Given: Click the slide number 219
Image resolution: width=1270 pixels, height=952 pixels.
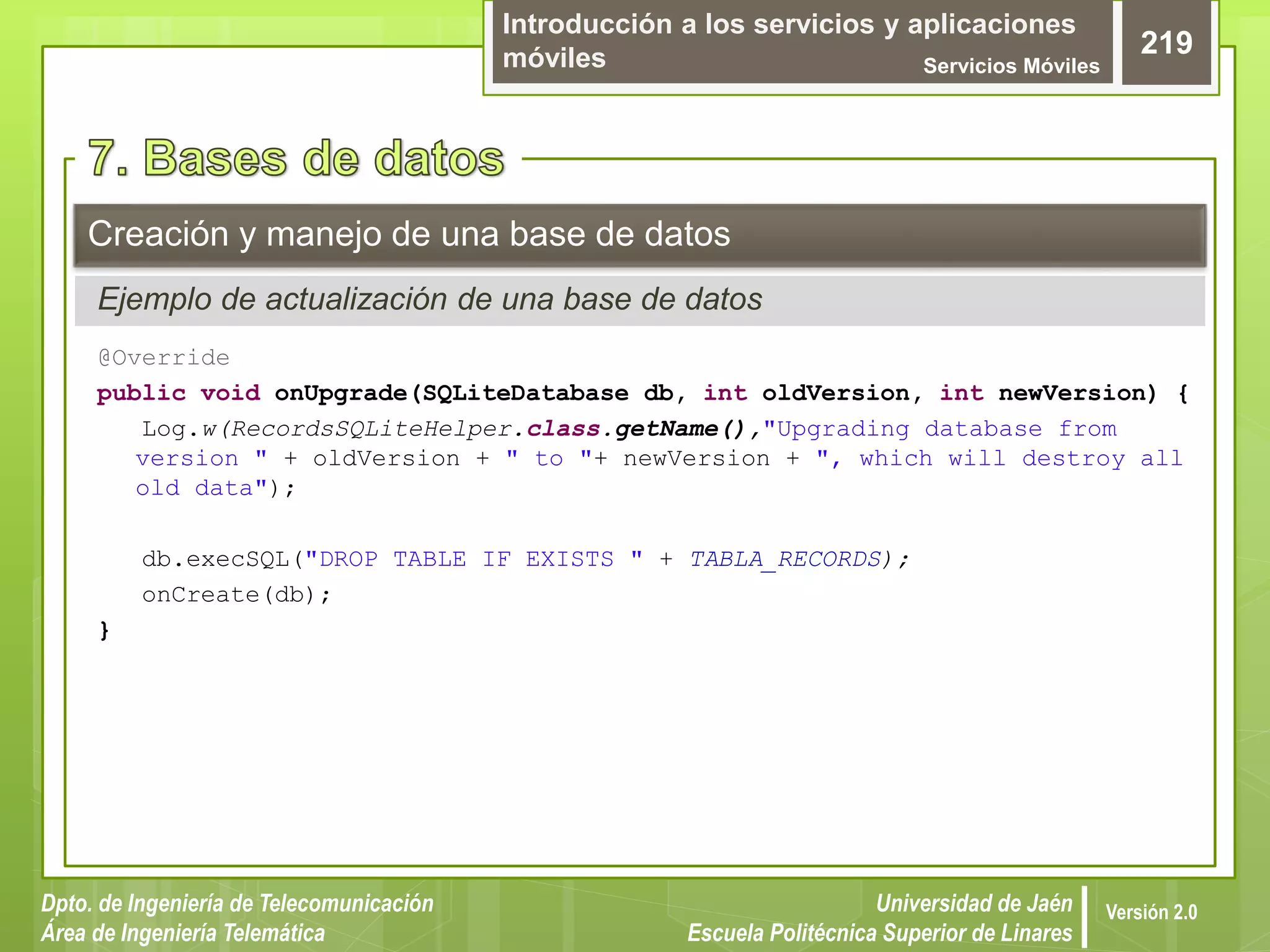Looking at the screenshot, I should coord(1166,43).
